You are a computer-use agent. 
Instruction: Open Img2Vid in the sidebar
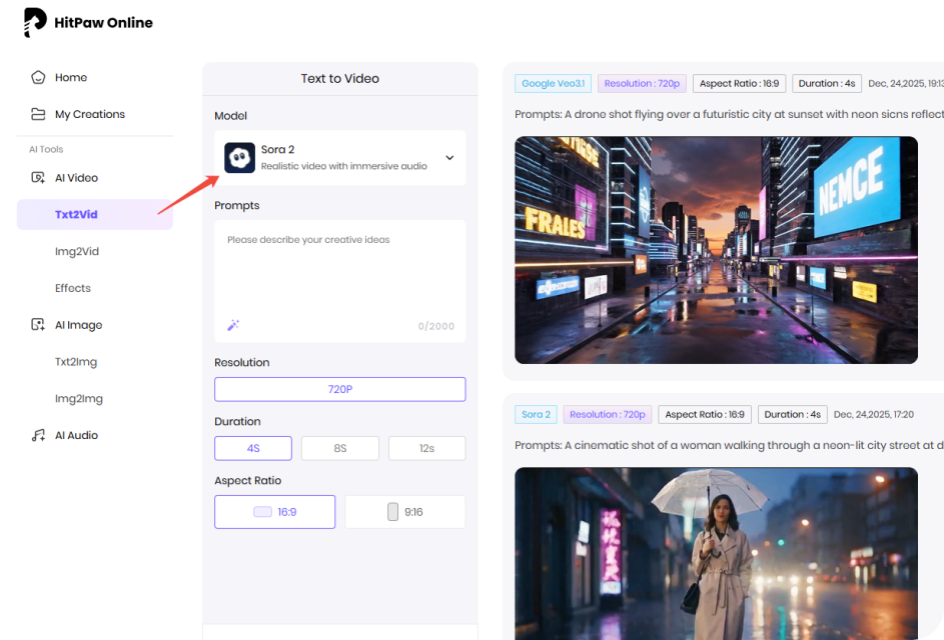(77, 251)
